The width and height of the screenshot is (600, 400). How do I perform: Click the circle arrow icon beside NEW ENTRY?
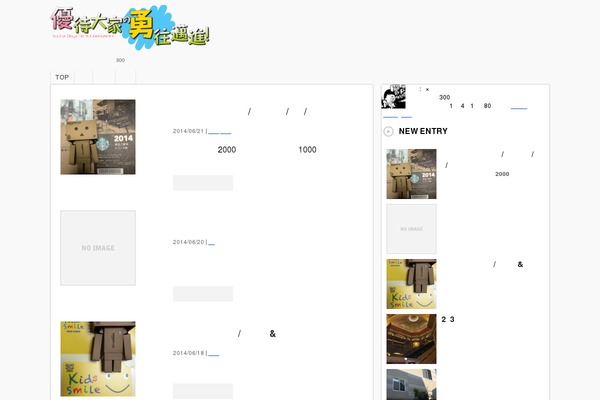388,131
